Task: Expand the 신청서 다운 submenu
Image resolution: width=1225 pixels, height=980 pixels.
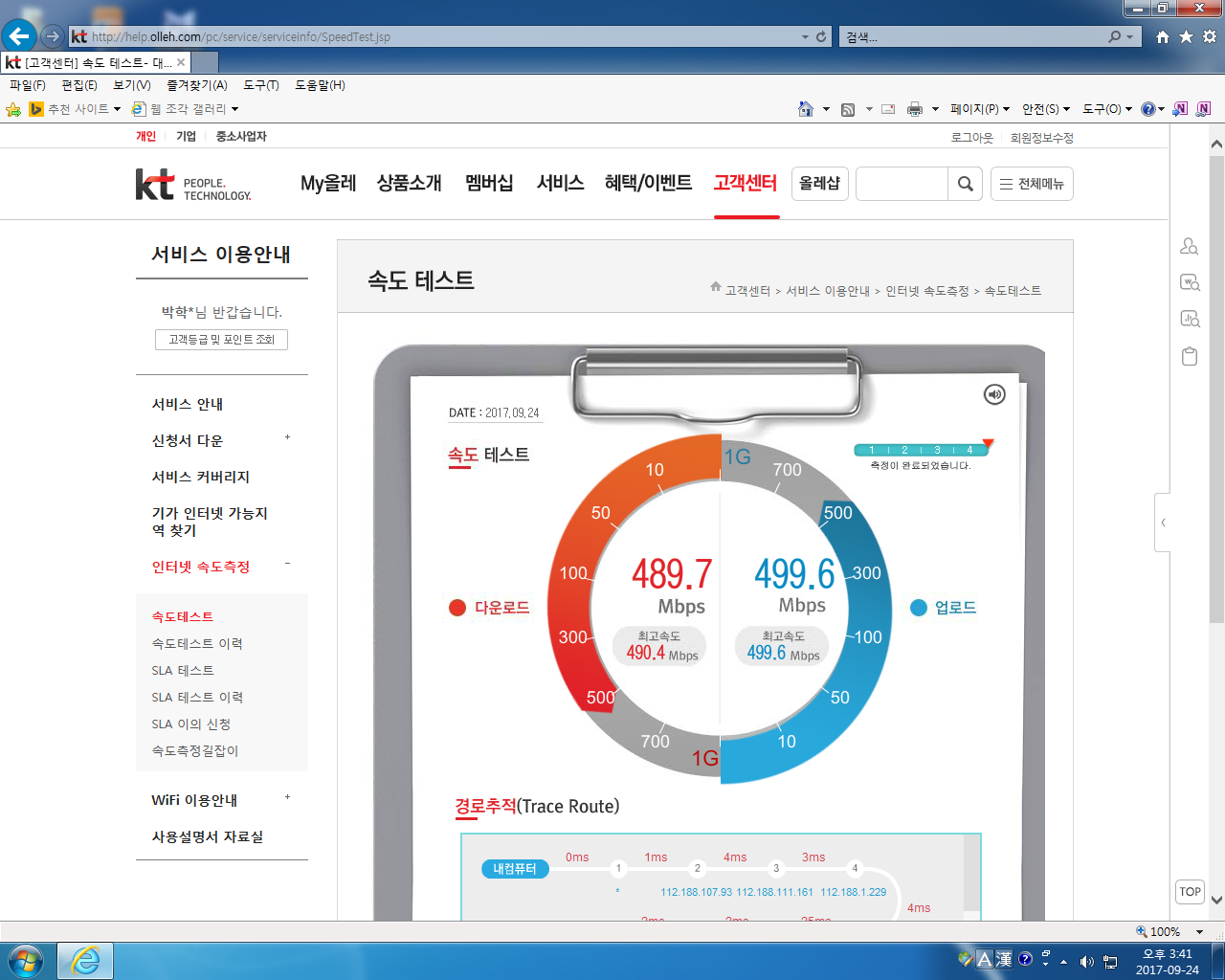Action: (287, 438)
